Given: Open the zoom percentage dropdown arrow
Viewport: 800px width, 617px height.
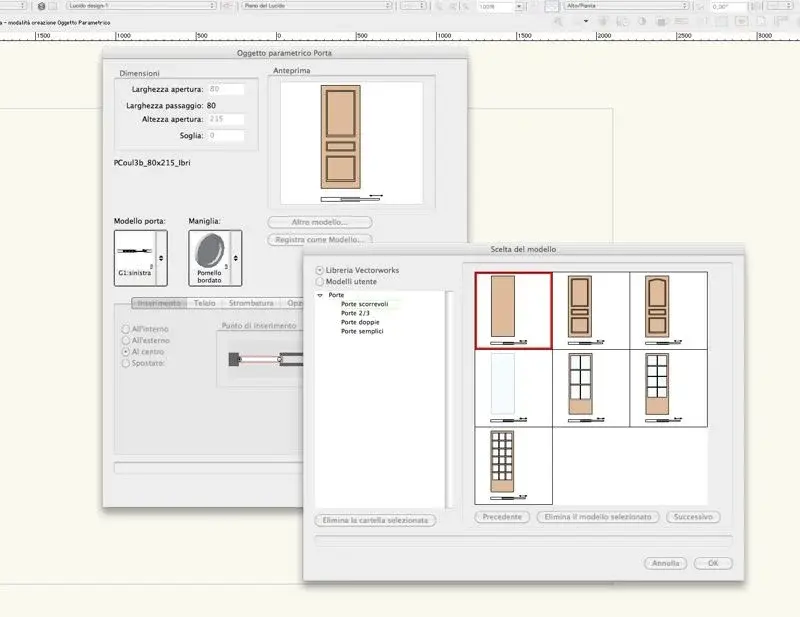Looking at the screenshot, I should tap(518, 7).
